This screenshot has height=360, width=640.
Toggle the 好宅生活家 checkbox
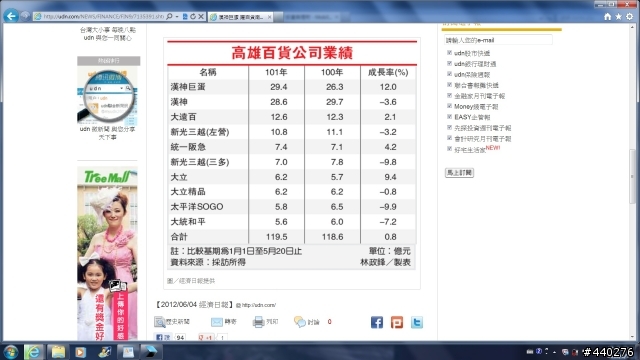(x=449, y=149)
